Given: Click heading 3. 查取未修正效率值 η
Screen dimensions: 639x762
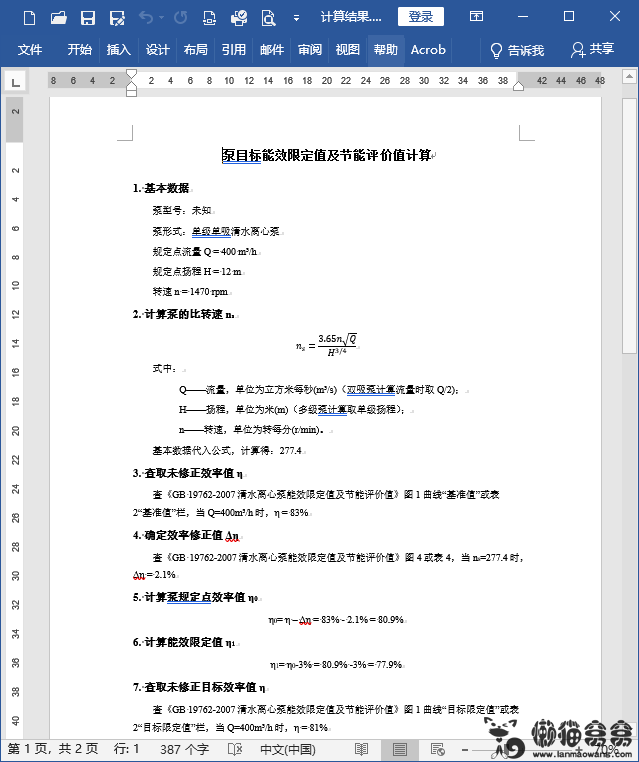Looking at the screenshot, I should (x=188, y=473).
